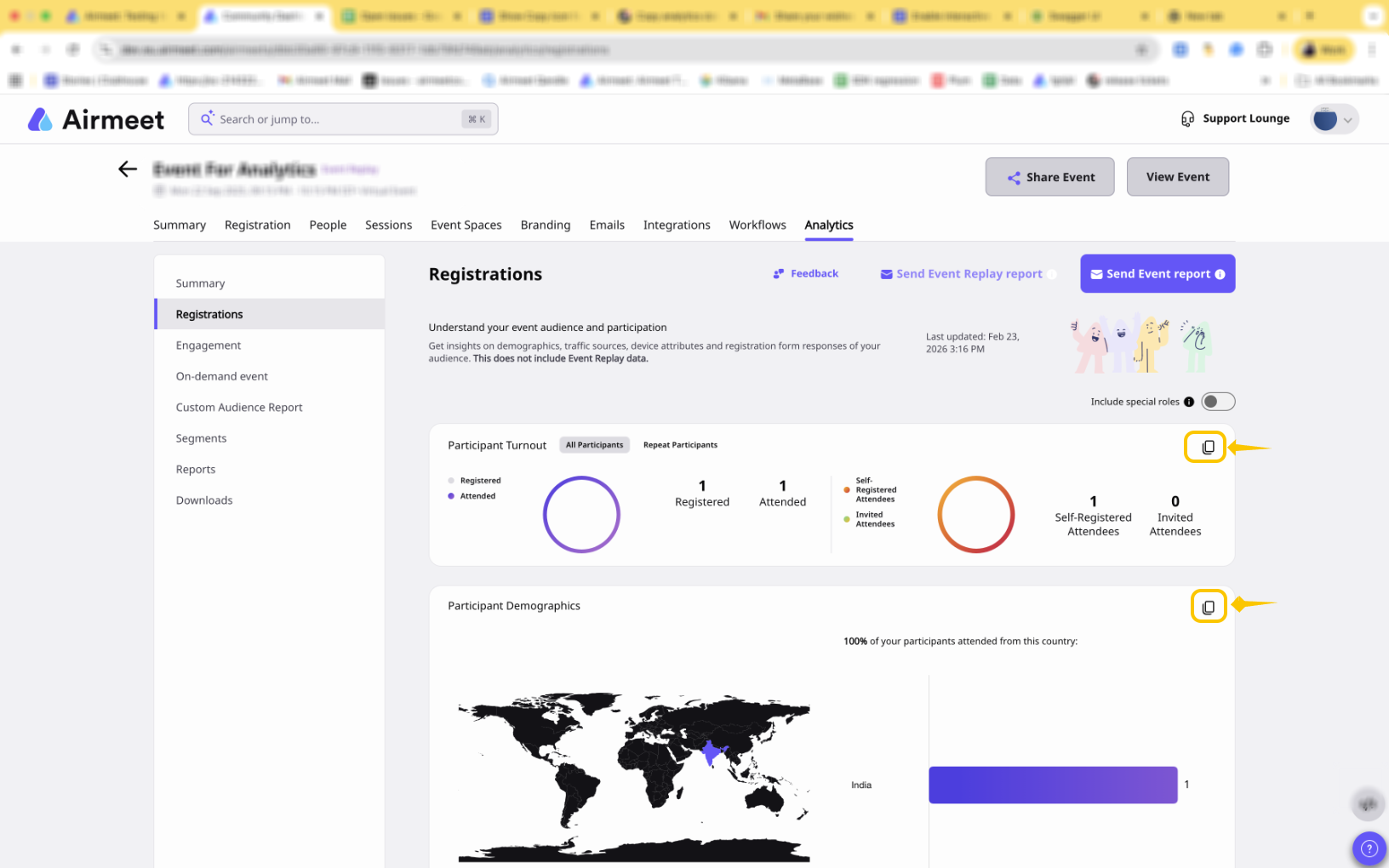Click the Support Lounge headset icon

[x=1187, y=119]
